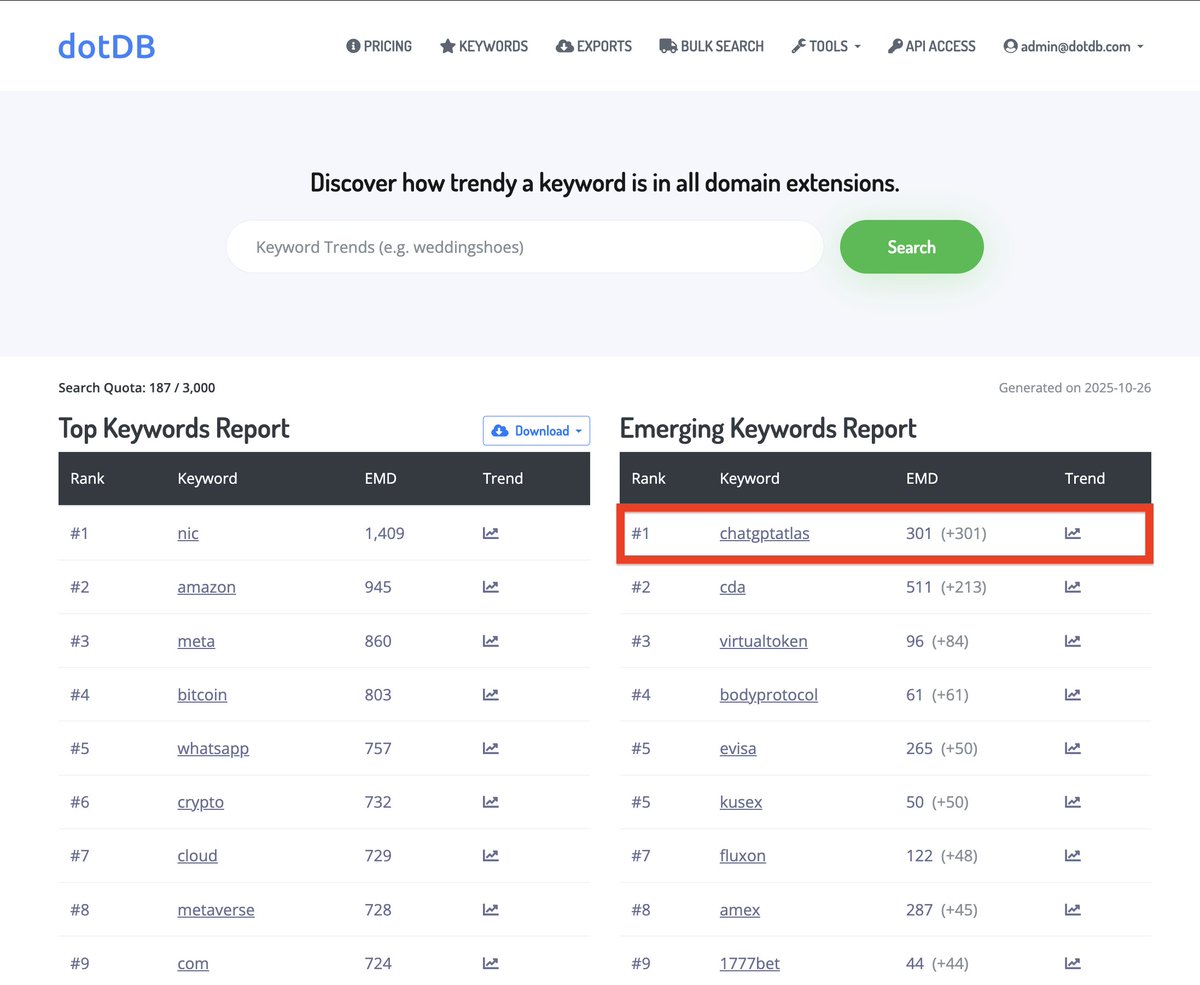
Task: Open the virtualtoken keyword link
Action: pos(763,641)
